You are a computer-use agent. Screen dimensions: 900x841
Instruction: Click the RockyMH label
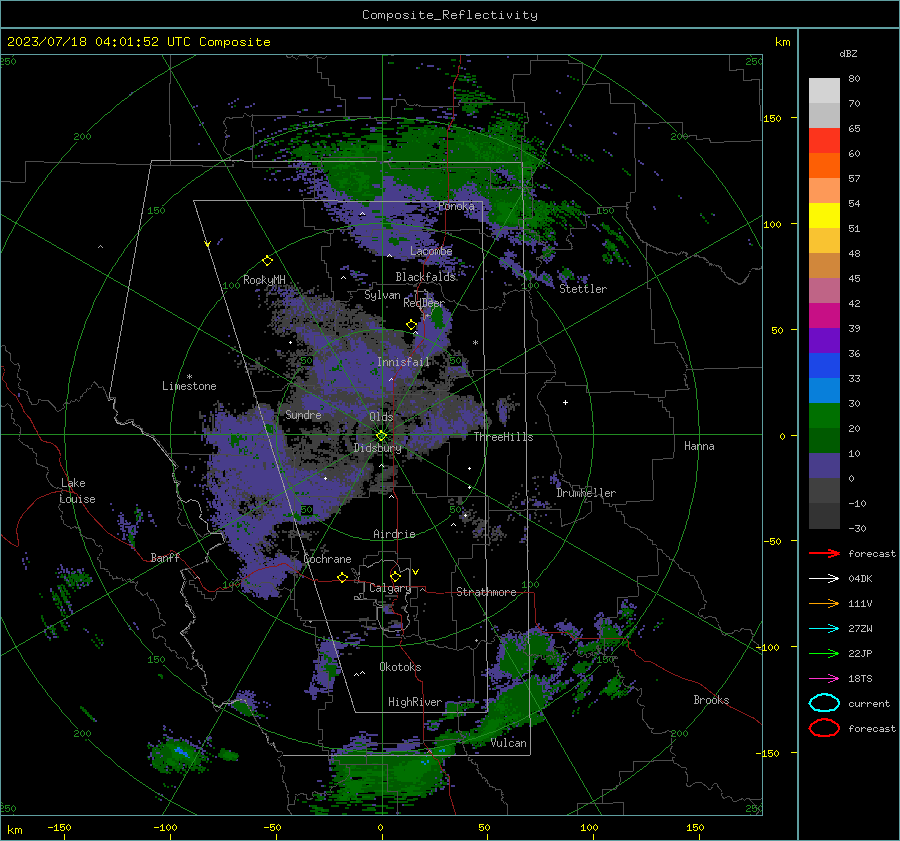pyautogui.click(x=264, y=280)
